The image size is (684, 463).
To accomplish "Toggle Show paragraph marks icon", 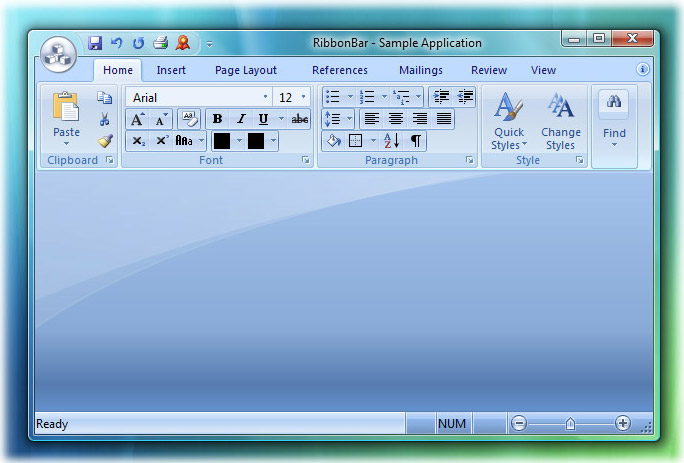I will (415, 141).
